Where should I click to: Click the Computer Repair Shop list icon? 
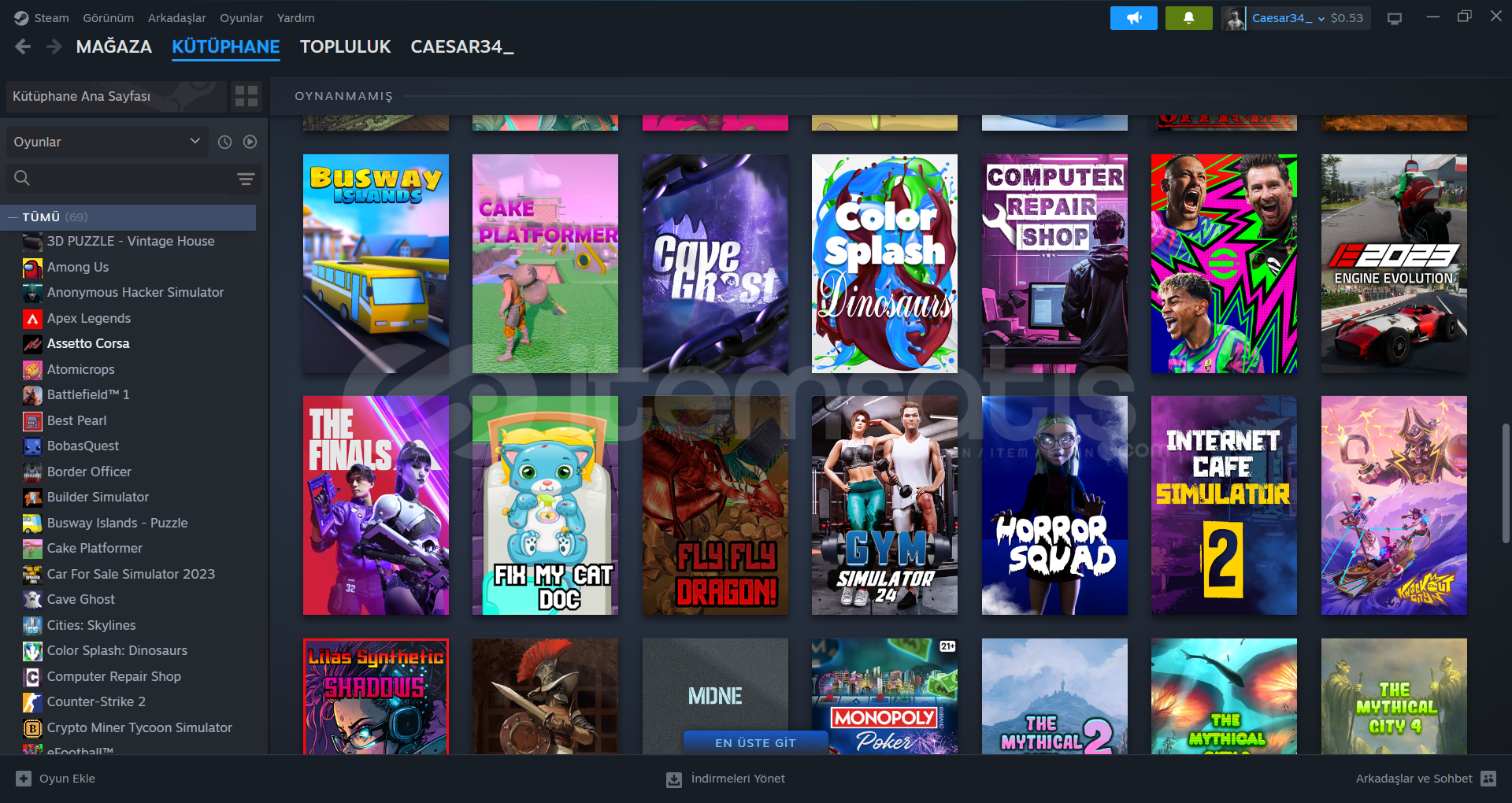pyautogui.click(x=32, y=677)
